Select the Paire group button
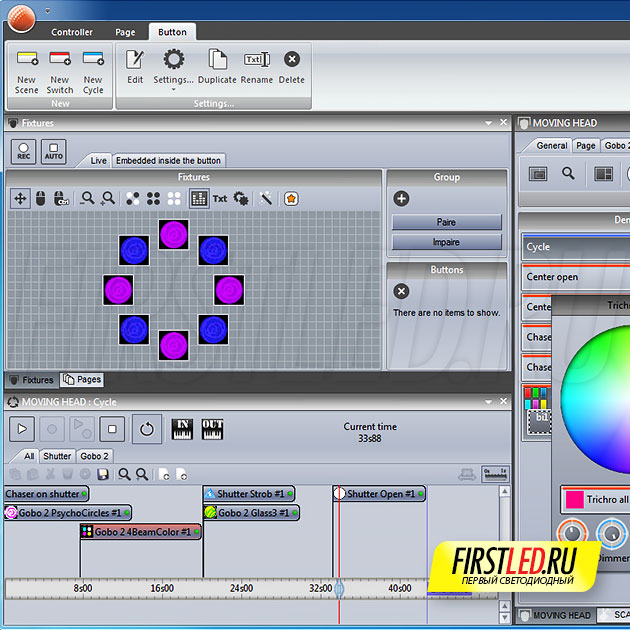 point(446,222)
